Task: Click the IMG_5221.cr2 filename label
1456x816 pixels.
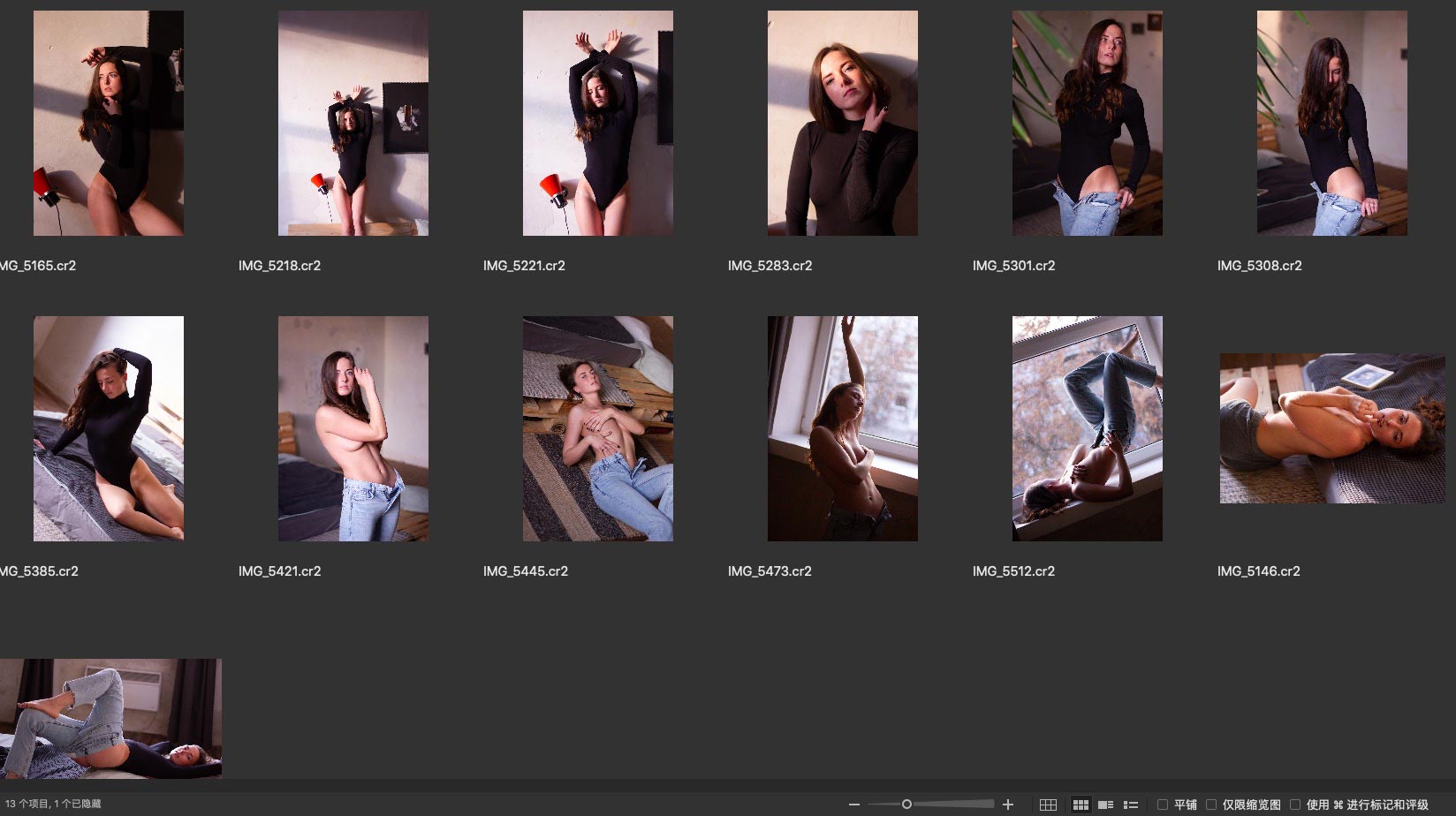Action: coord(524,266)
